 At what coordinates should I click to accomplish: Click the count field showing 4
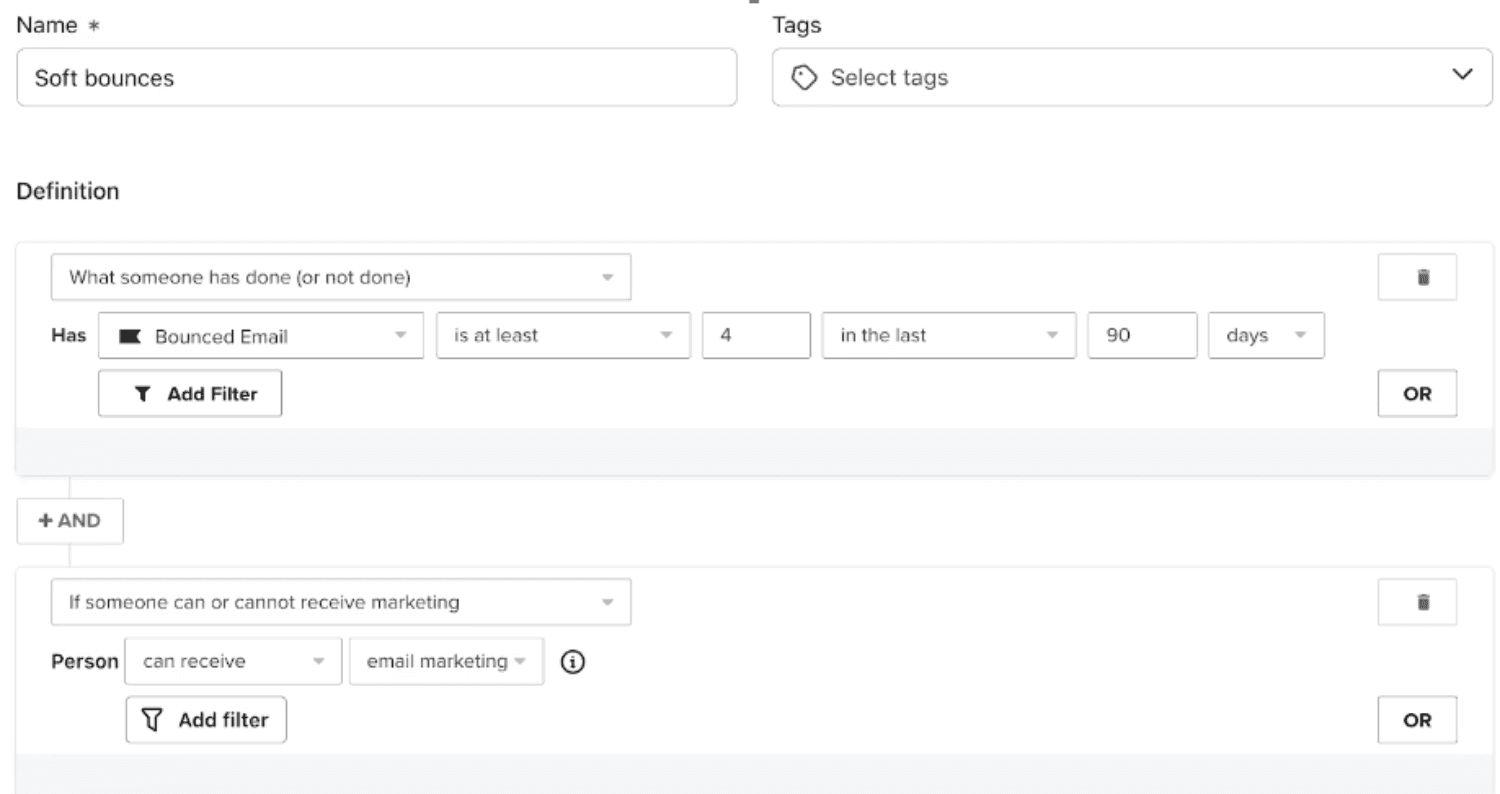[x=756, y=336]
